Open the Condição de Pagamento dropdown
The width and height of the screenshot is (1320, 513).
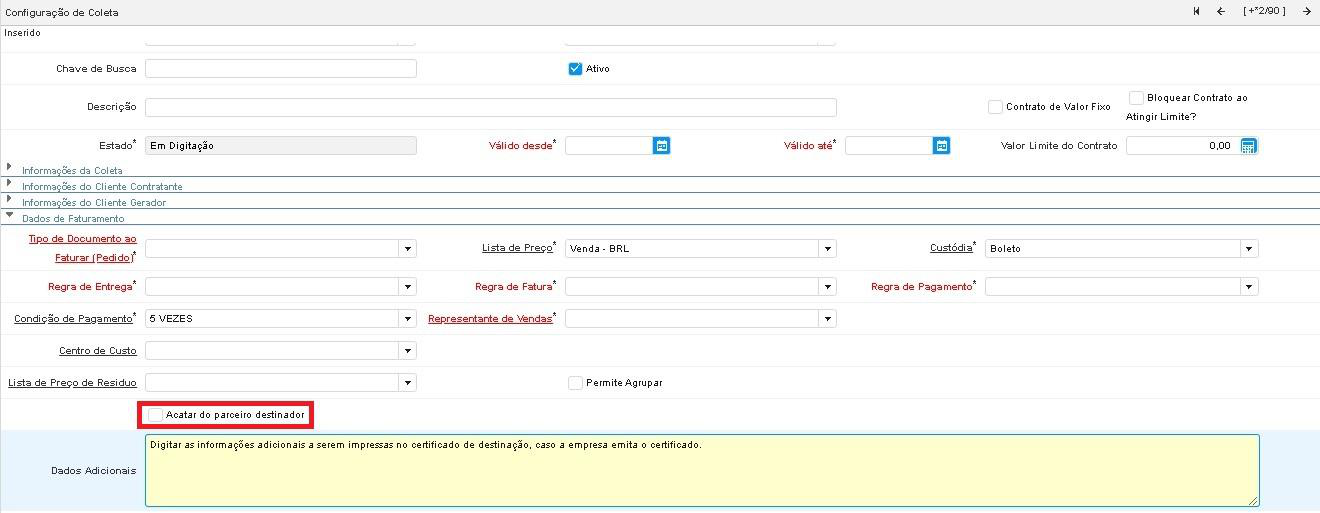click(x=407, y=319)
